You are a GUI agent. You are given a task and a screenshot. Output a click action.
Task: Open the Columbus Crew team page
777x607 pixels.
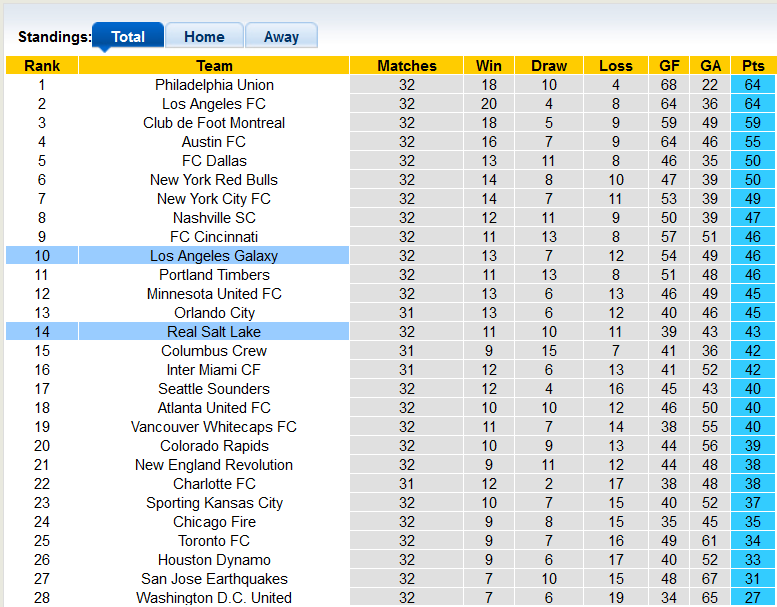(214, 351)
